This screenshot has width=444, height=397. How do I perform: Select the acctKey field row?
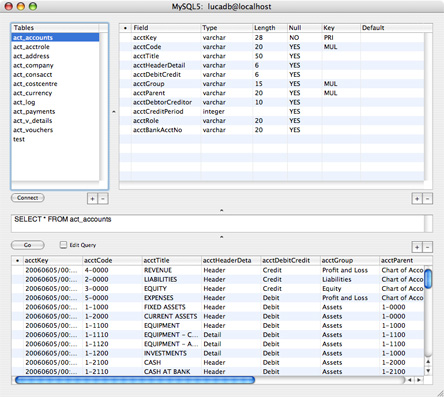(x=272, y=38)
